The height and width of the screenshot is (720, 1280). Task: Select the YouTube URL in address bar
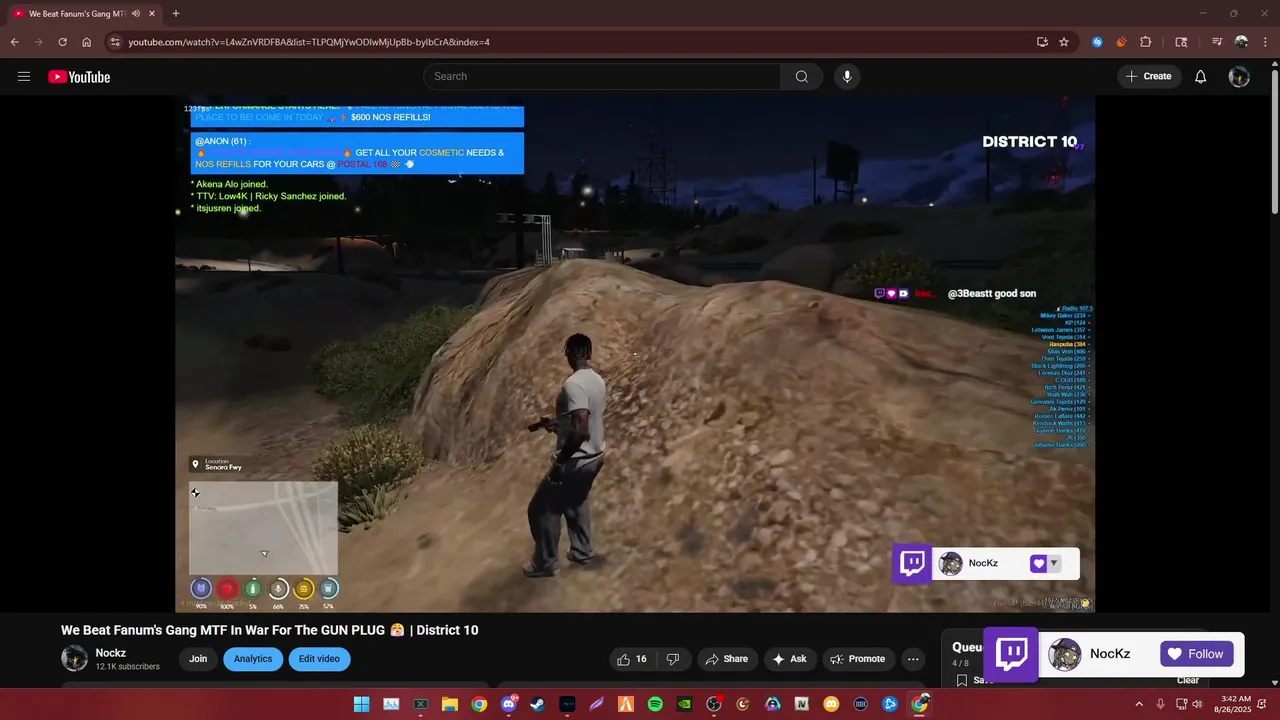tap(309, 42)
